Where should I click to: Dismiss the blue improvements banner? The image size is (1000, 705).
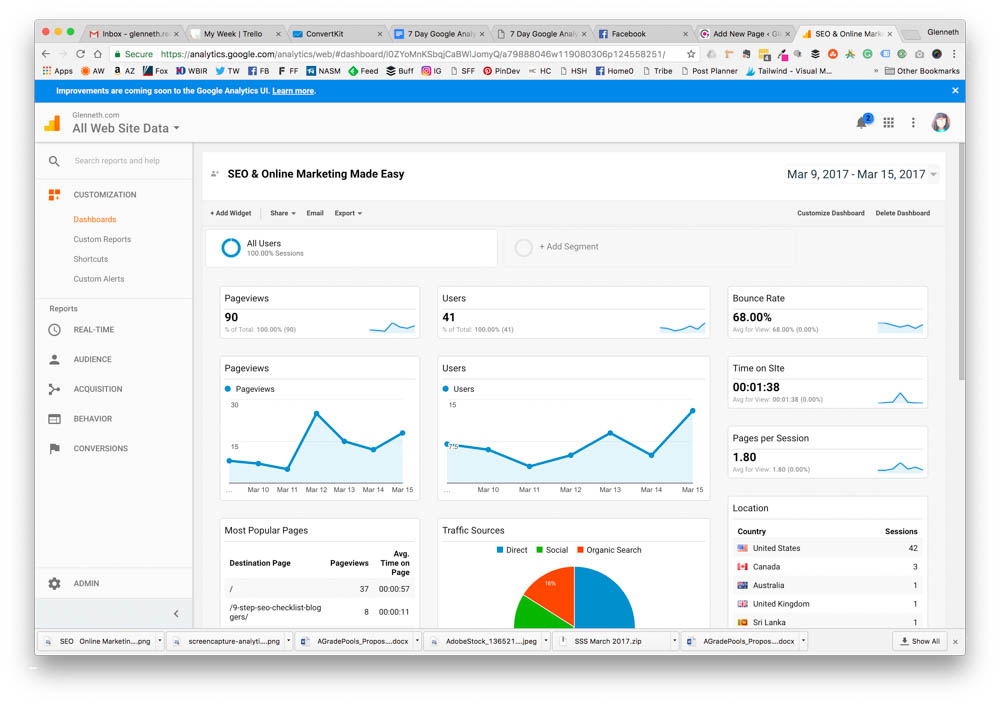[955, 91]
